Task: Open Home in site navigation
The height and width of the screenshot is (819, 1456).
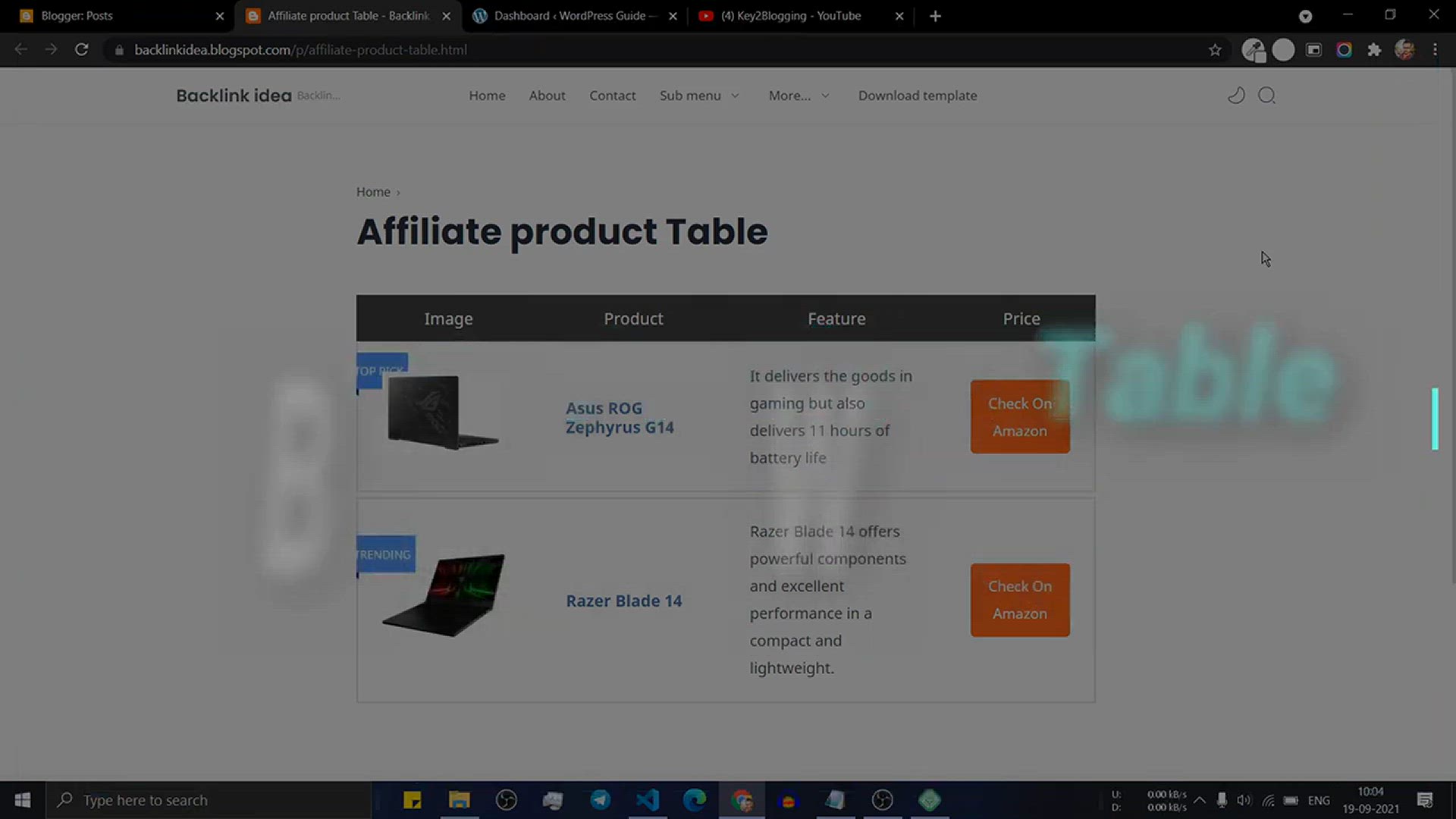Action: click(x=487, y=96)
